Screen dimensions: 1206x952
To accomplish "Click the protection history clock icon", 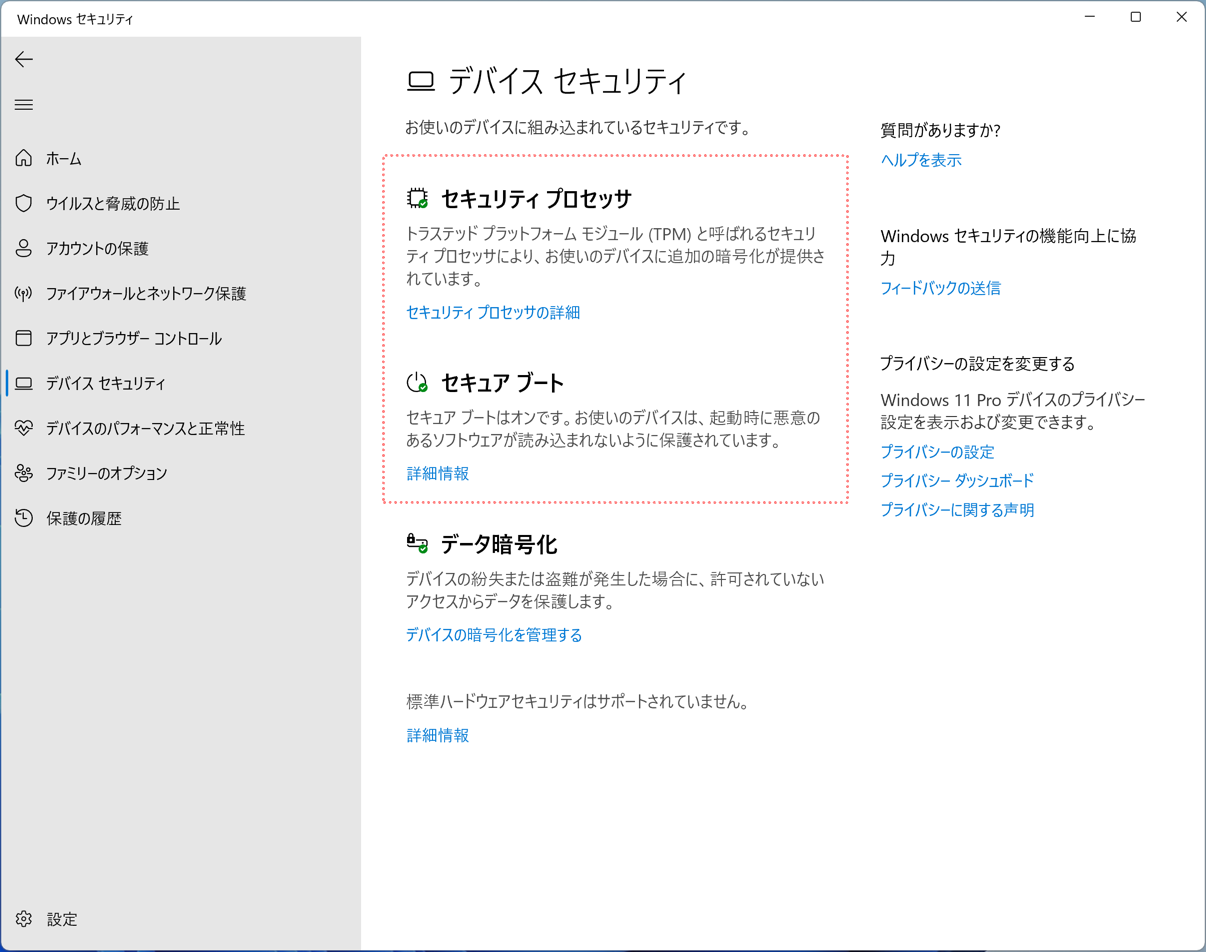I will tap(24, 518).
